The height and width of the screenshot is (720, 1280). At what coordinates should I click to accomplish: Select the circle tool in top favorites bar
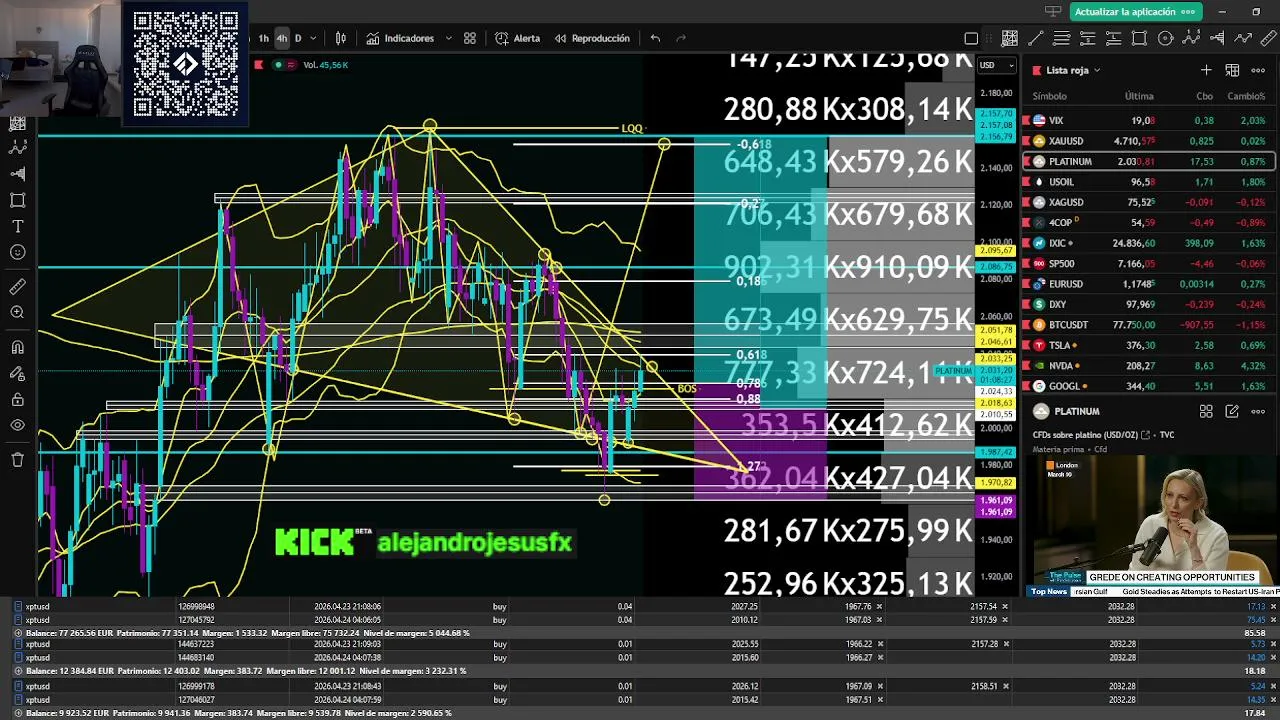tap(1165, 38)
